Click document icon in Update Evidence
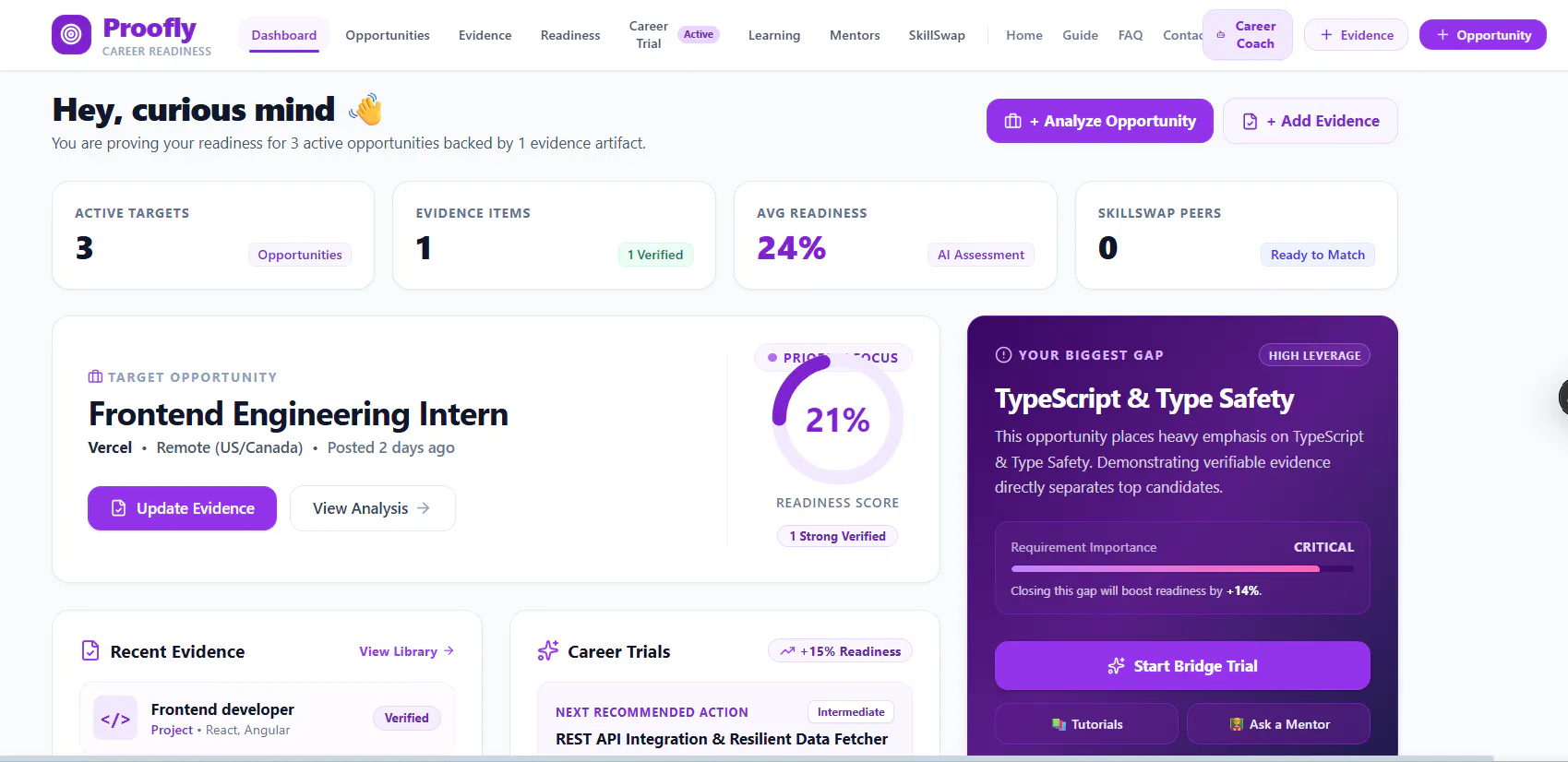 pos(118,508)
